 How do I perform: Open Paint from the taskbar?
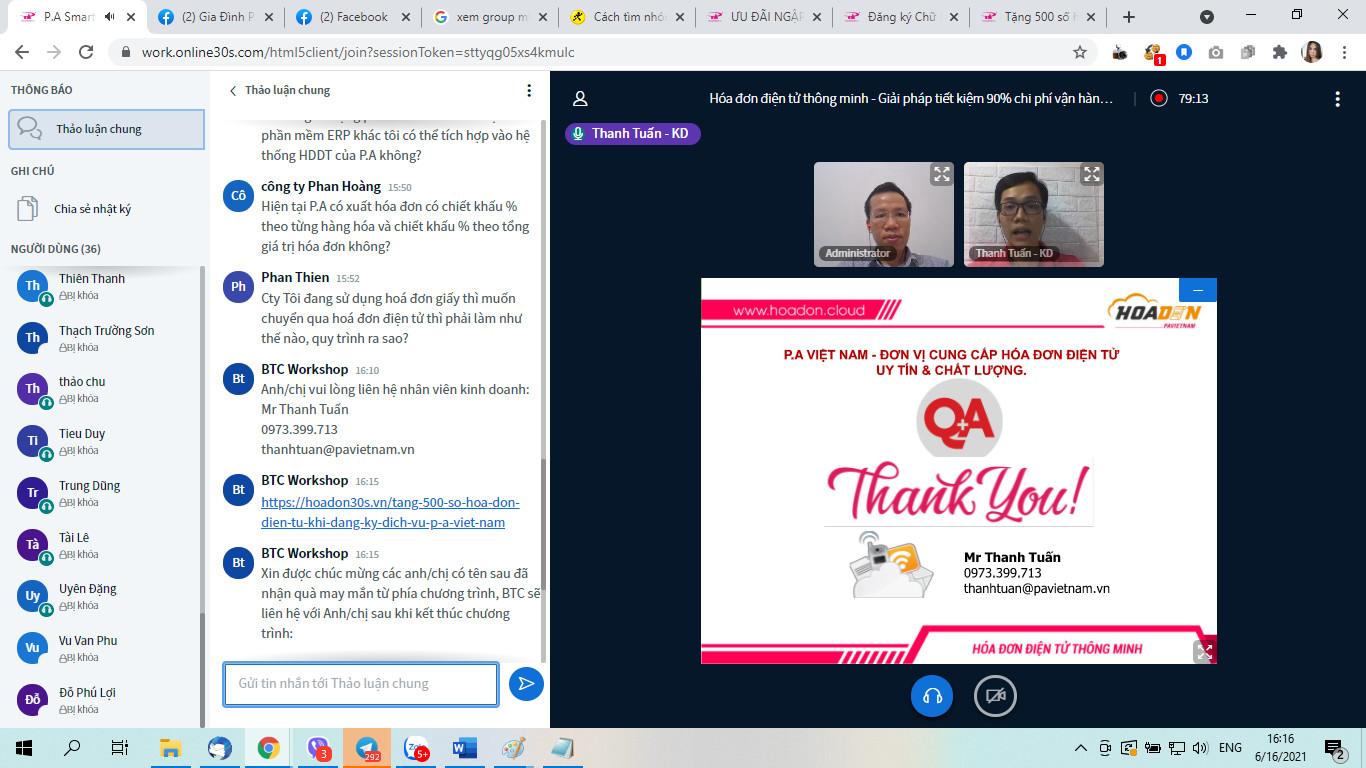click(x=513, y=748)
